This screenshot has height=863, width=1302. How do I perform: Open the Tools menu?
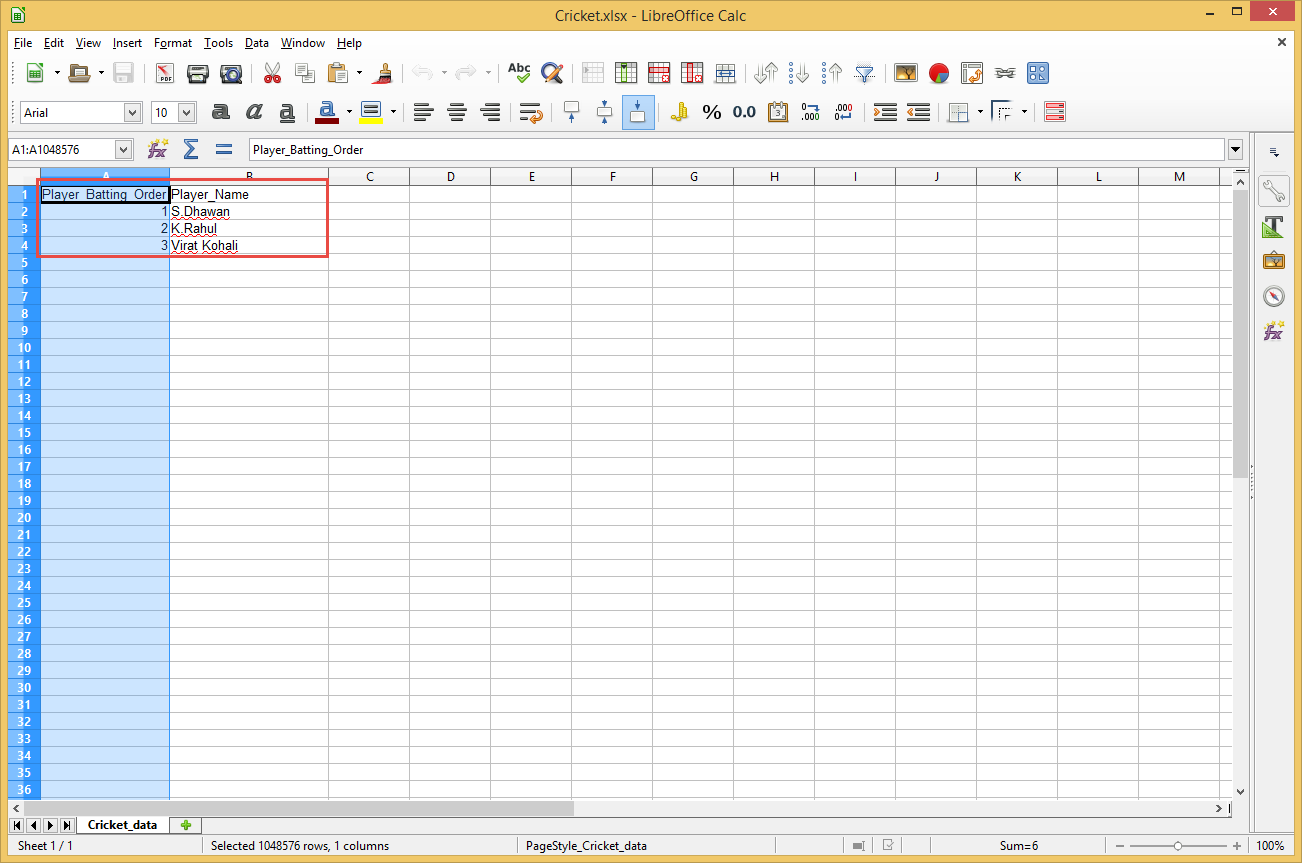218,43
